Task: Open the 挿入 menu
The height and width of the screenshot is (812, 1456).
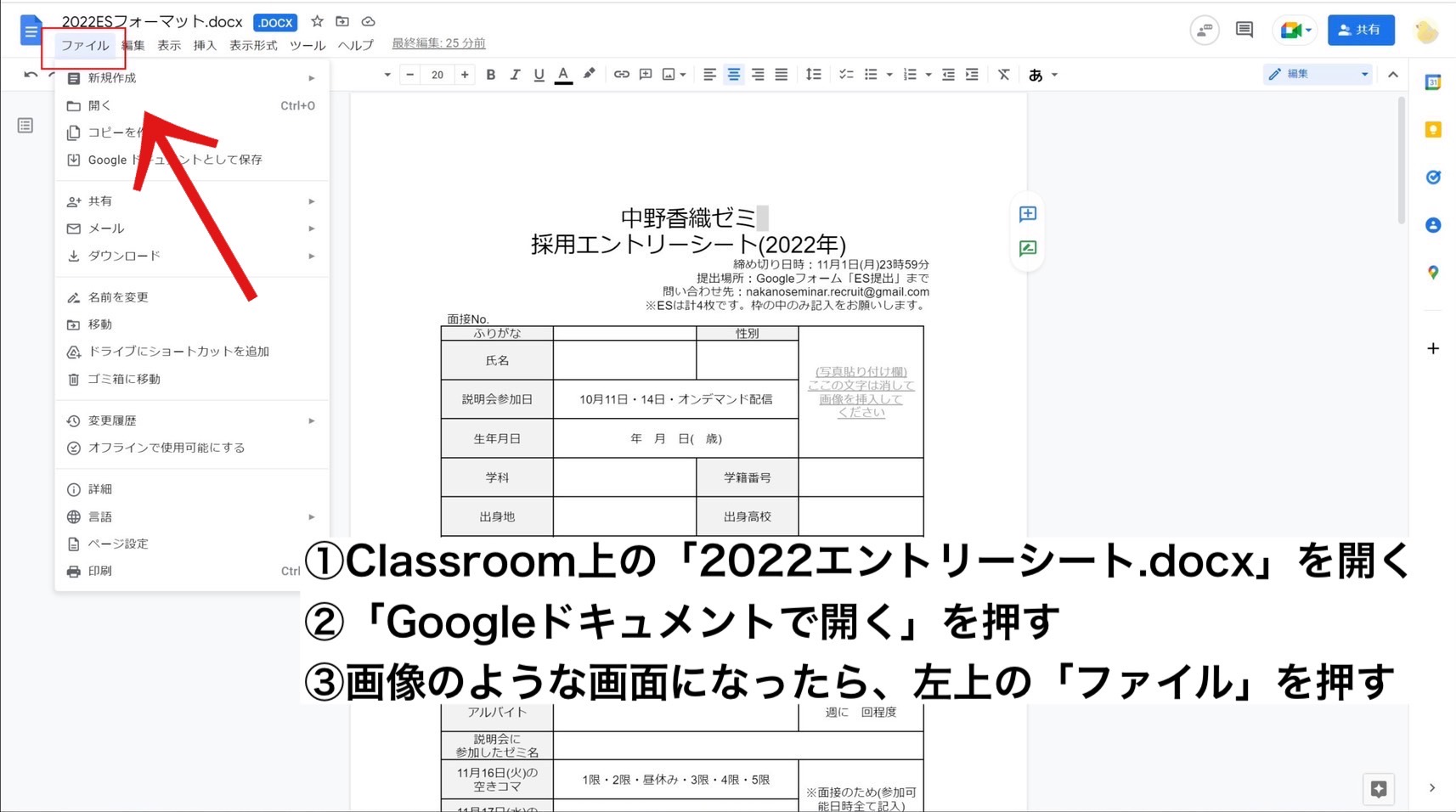Action: [x=205, y=46]
